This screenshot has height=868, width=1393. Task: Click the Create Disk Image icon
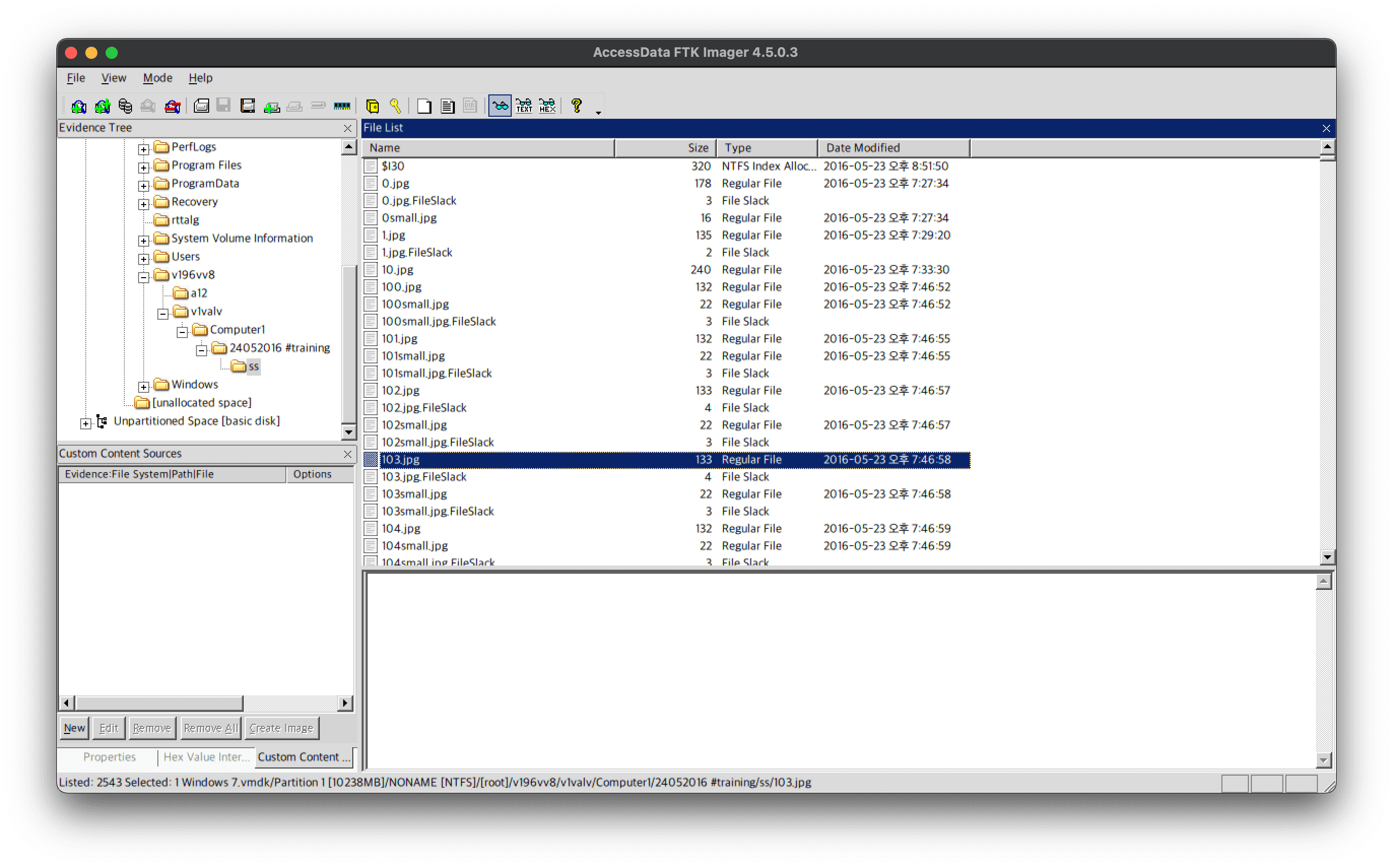201,106
